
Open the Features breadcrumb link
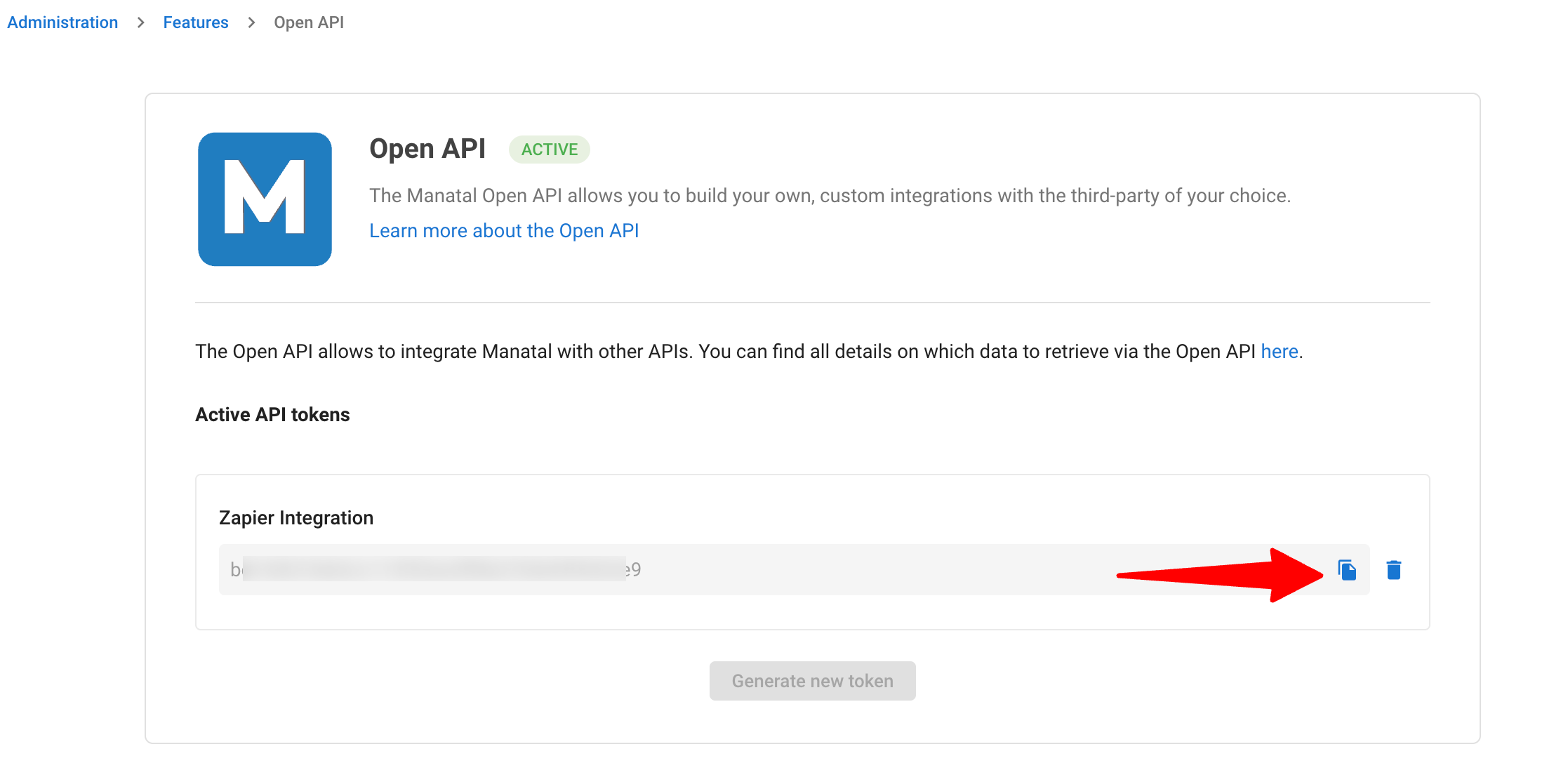click(196, 22)
